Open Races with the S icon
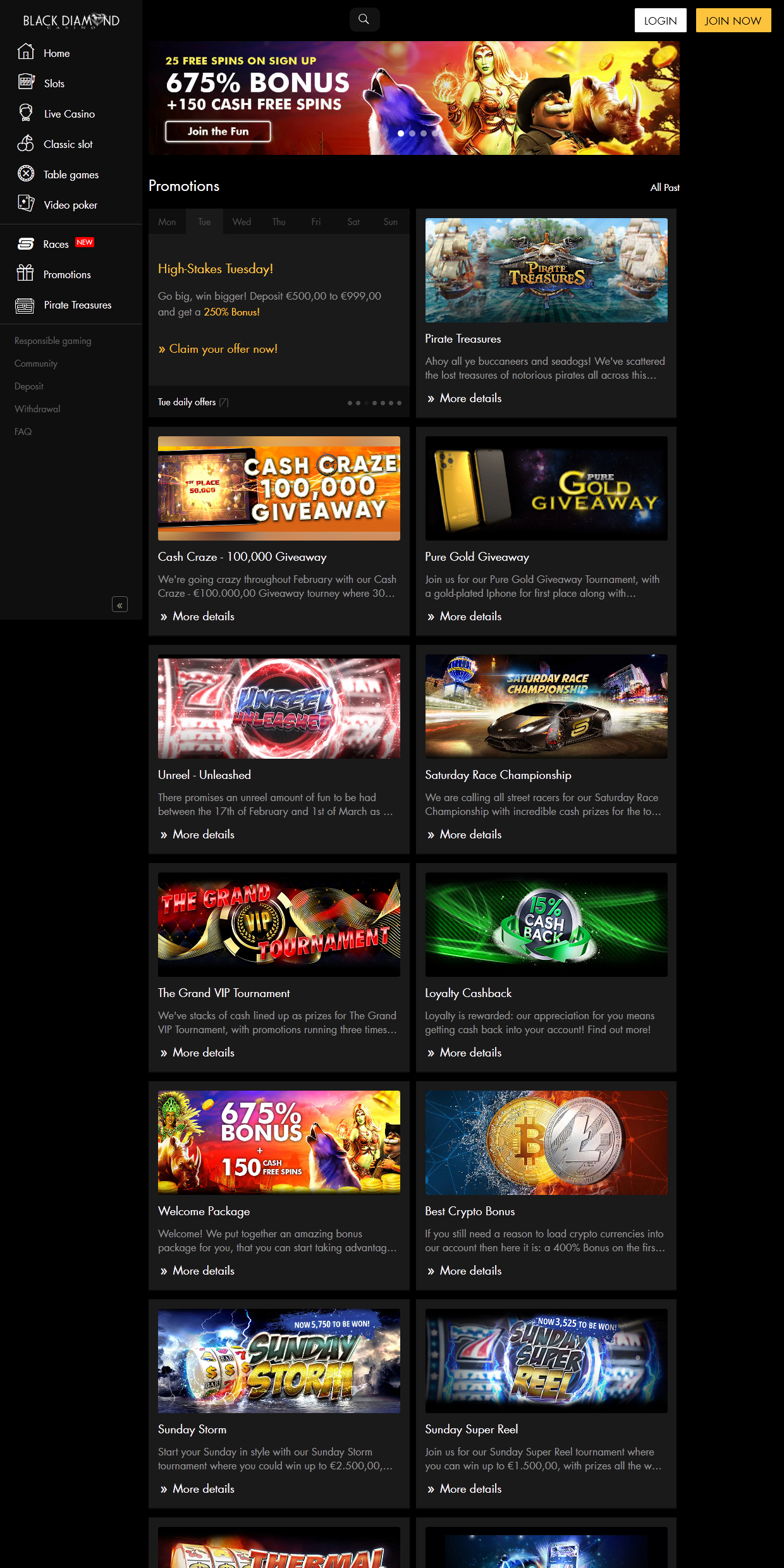This screenshot has height=1568, width=784. [26, 244]
